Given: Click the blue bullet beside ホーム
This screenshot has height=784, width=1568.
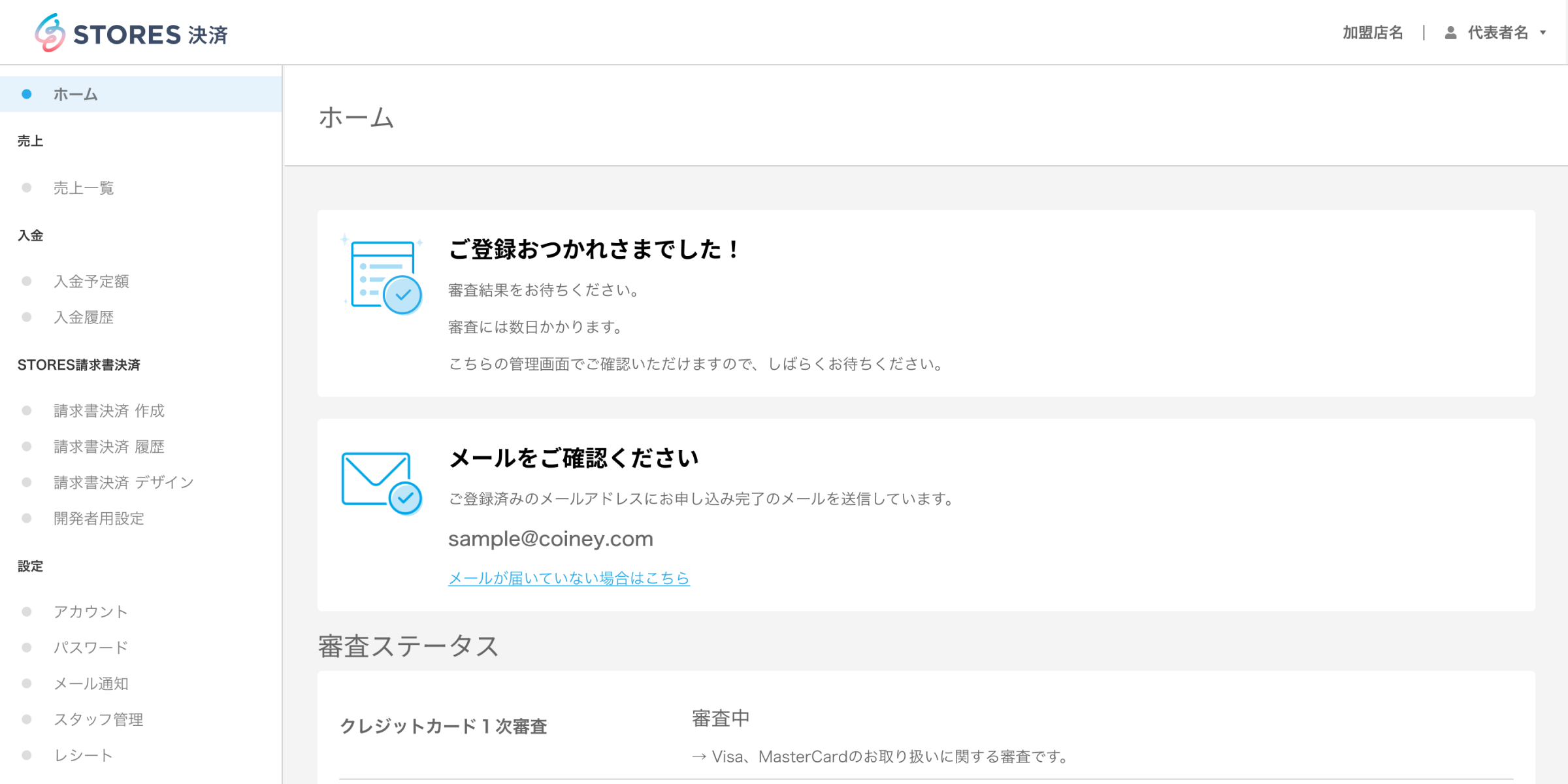Looking at the screenshot, I should [x=27, y=94].
